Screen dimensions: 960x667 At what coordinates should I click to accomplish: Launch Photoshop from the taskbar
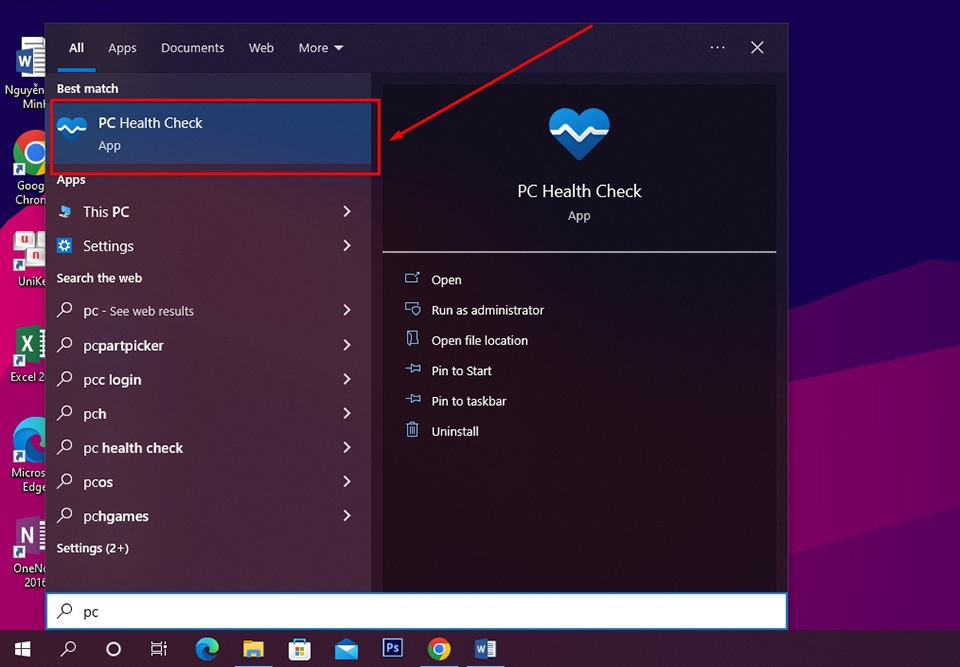tap(392, 649)
